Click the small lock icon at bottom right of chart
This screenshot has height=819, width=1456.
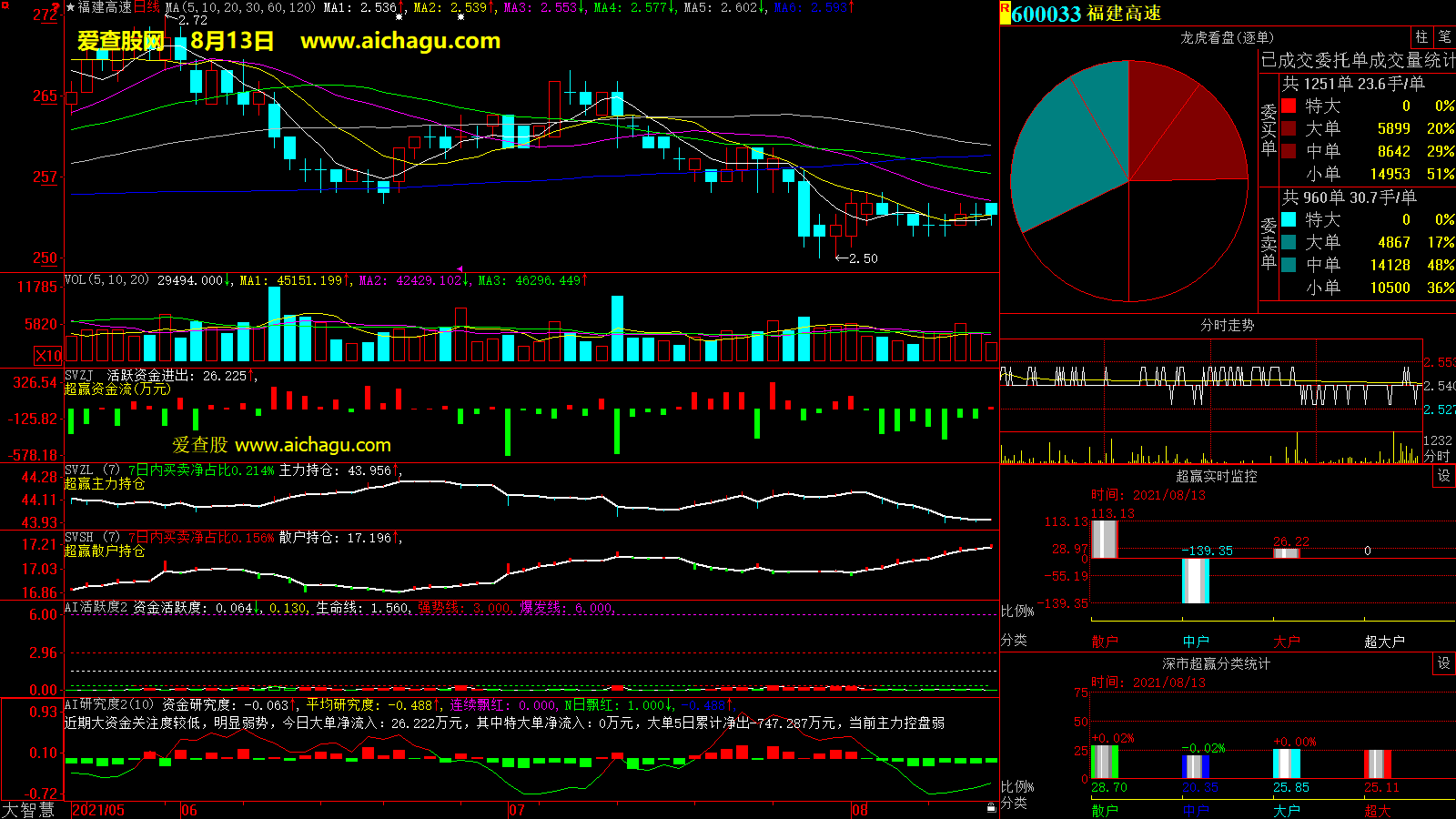[x=991, y=807]
